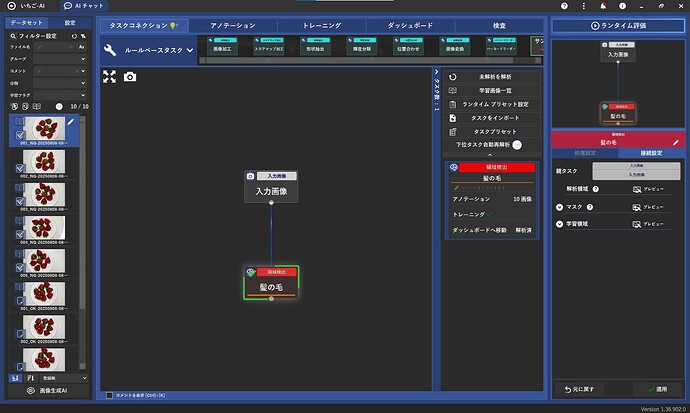Check the checkbox on 001_OK image
The height and width of the screenshot is (413, 690).
click(x=19, y=301)
